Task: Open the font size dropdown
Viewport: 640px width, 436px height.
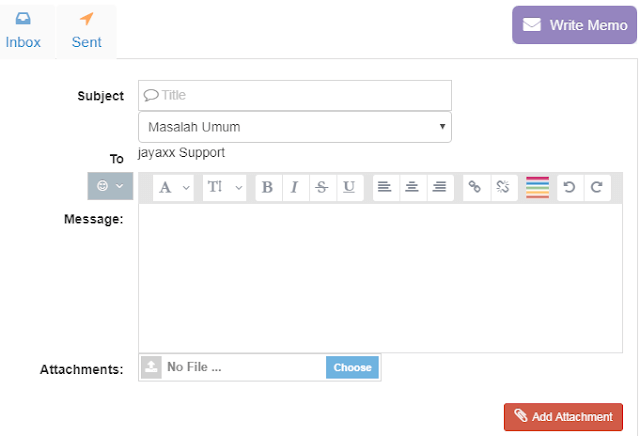Action: click(x=224, y=188)
